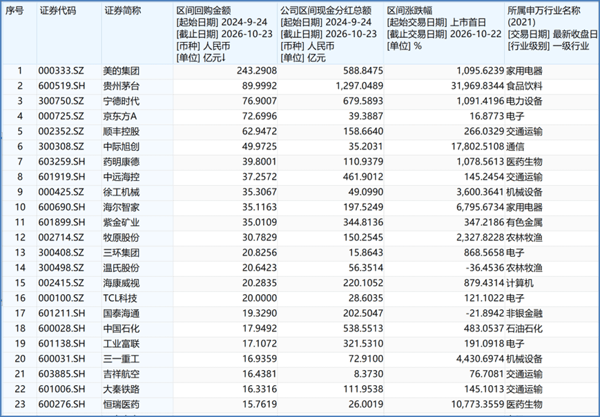
Task: Click dividend total 1,297.0489
Action: pos(359,86)
